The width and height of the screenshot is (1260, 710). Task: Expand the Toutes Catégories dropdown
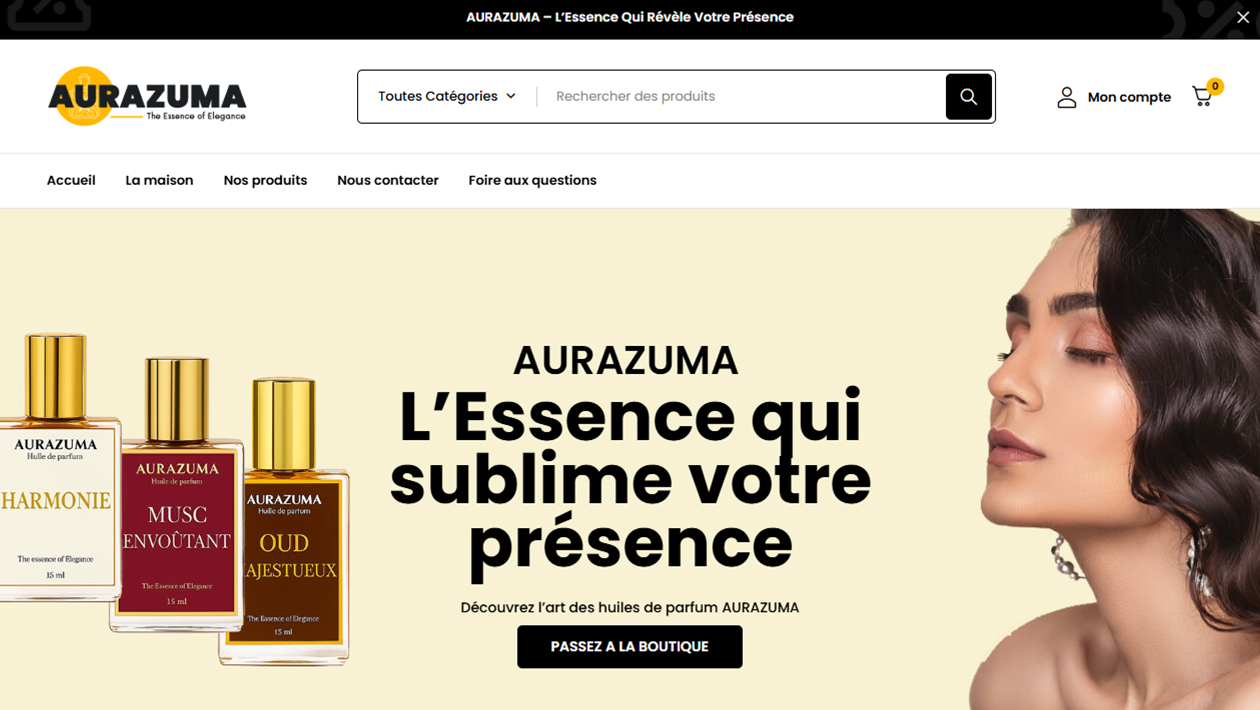pyautogui.click(x=447, y=96)
